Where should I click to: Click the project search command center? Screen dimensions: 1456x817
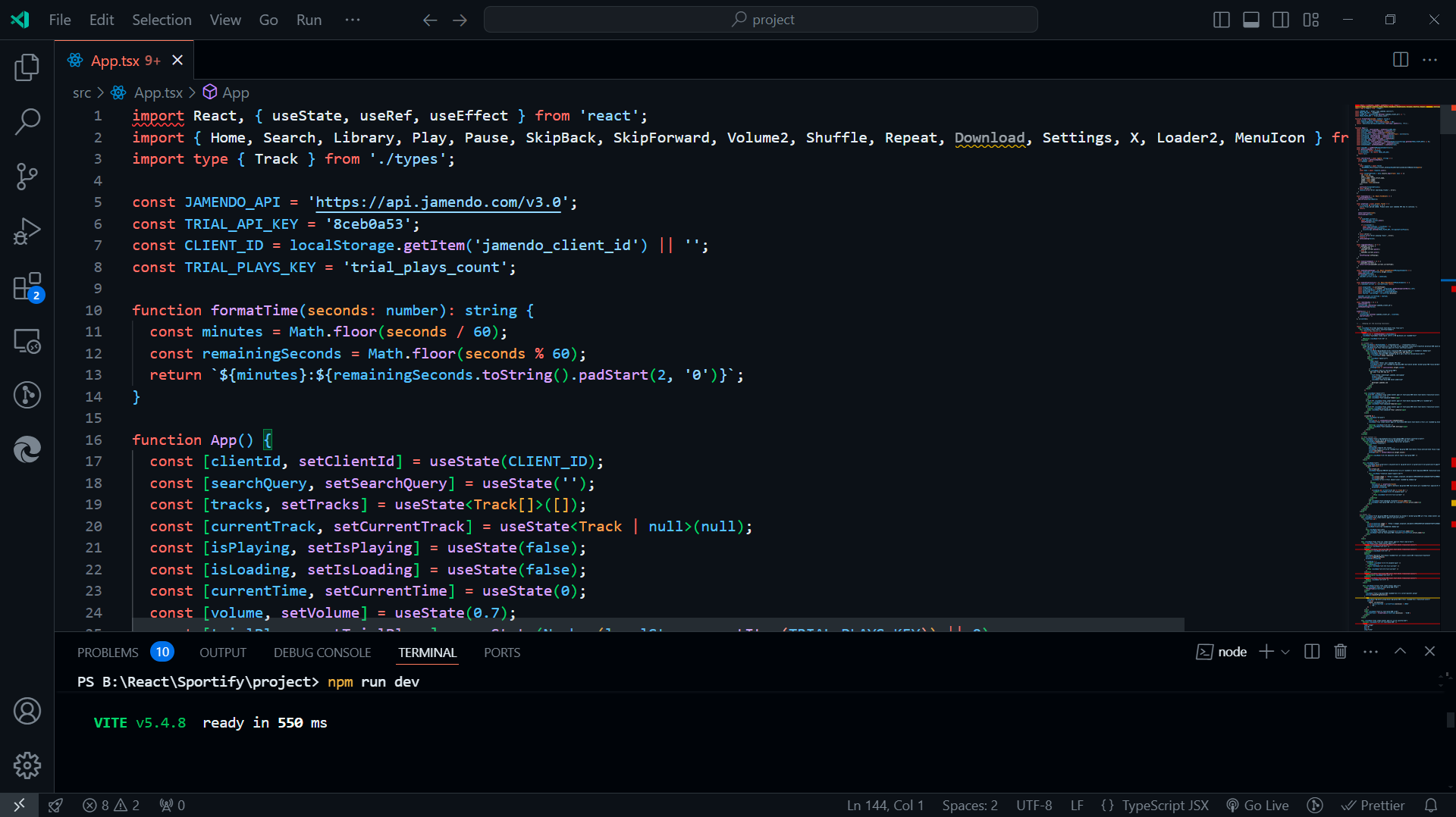[761, 20]
